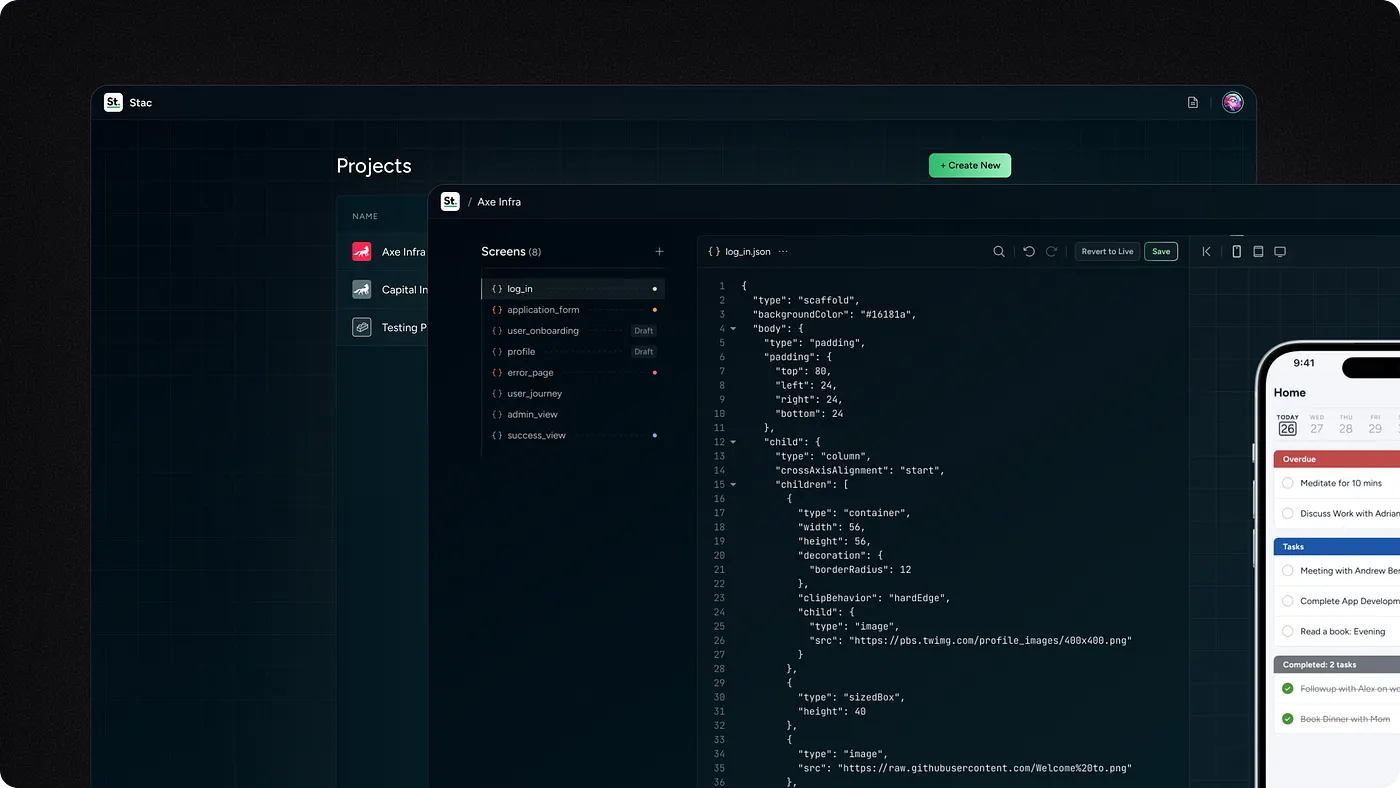The height and width of the screenshot is (788, 1400).
Task: Click the Create New button
Action: [969, 165]
